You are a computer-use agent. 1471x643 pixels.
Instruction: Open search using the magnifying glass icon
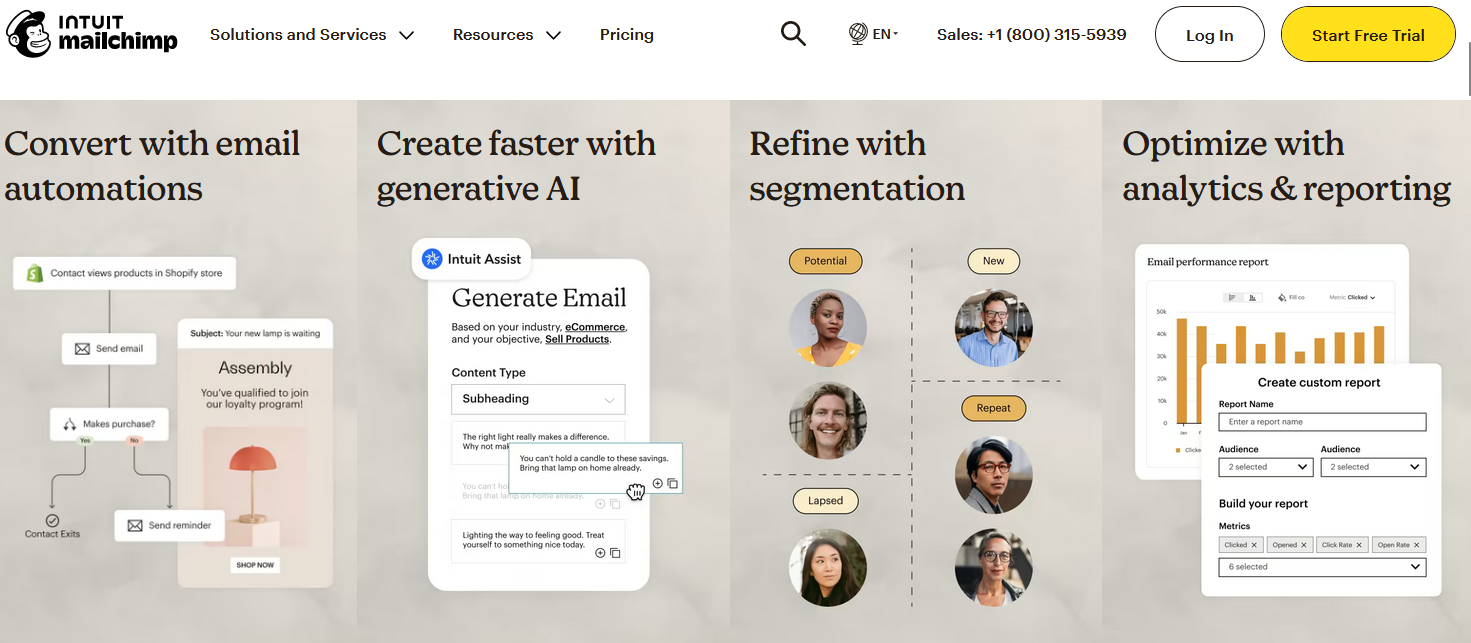coord(793,33)
